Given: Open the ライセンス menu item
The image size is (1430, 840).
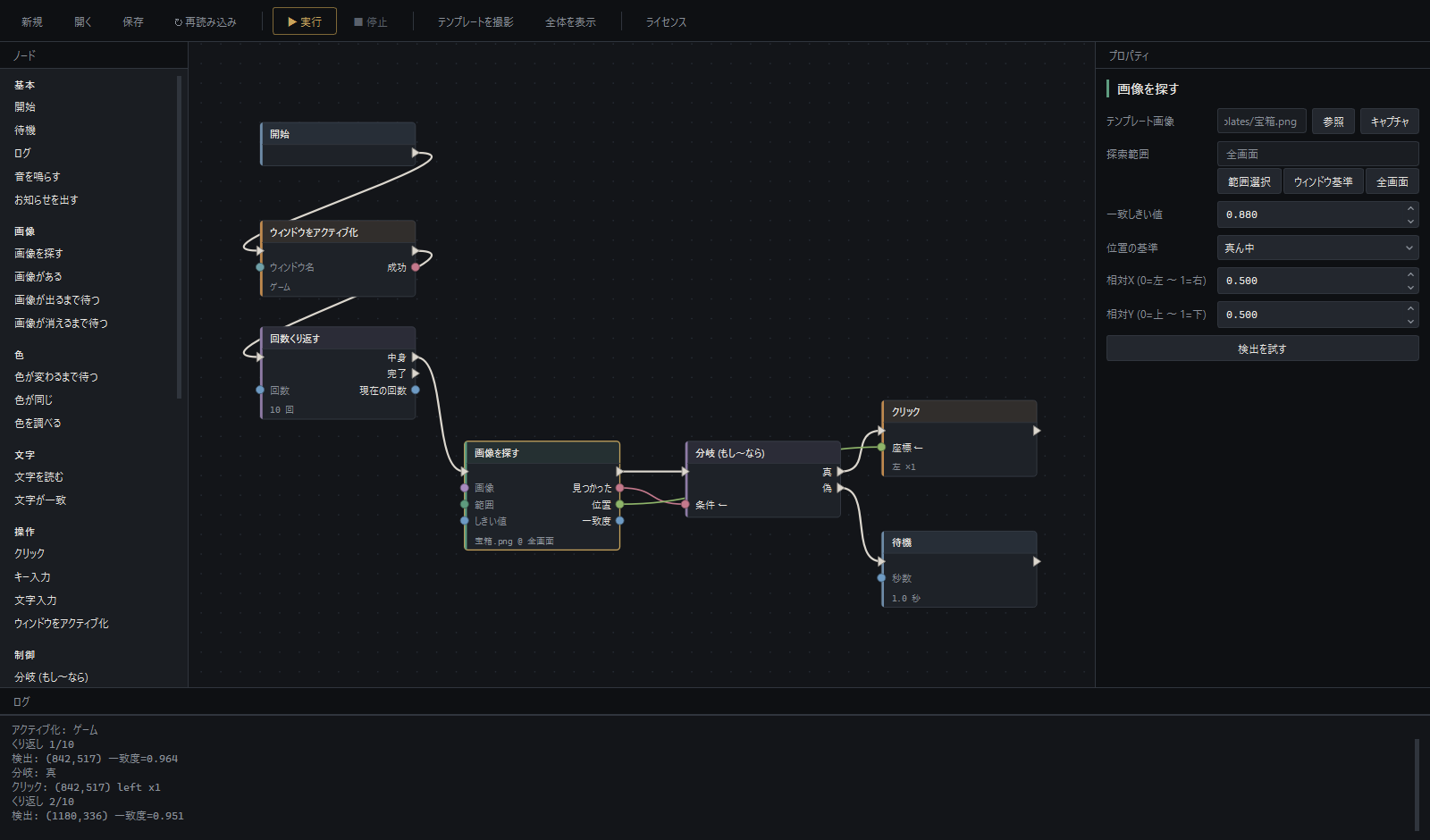Looking at the screenshot, I should (666, 21).
